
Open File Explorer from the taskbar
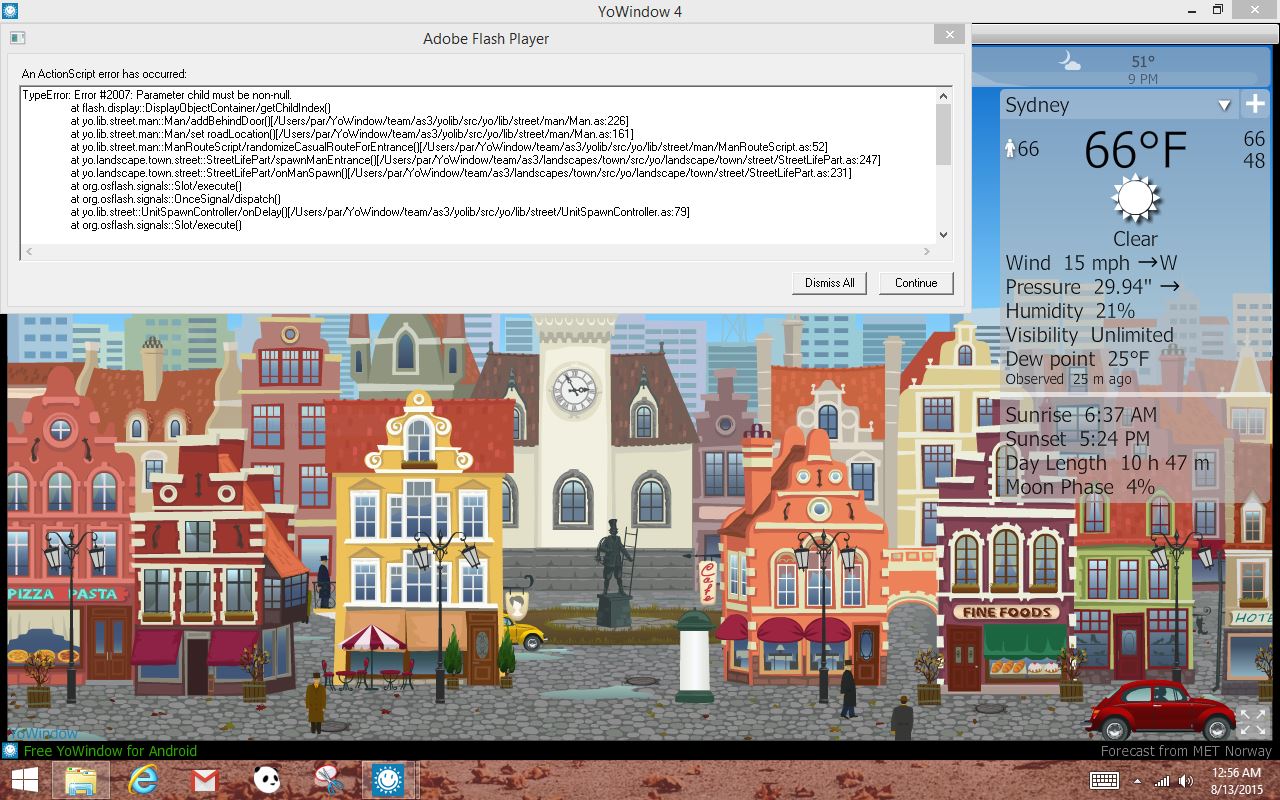click(80, 780)
